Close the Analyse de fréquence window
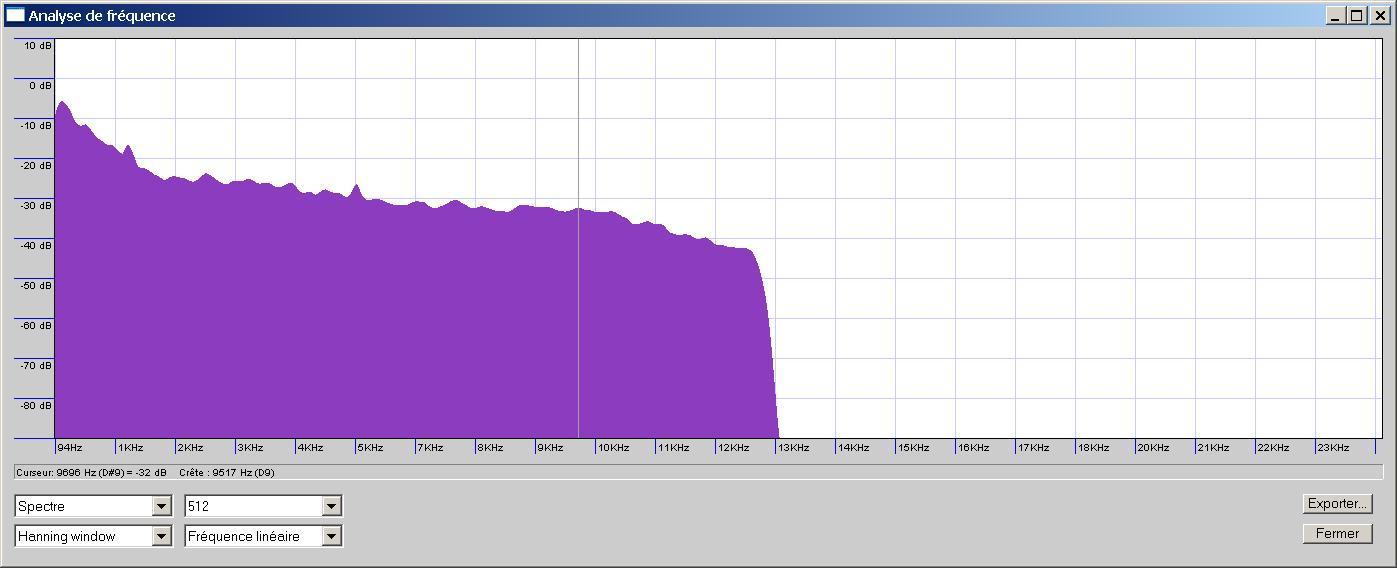Screen dimensions: 1397x568 click(x=1379, y=15)
